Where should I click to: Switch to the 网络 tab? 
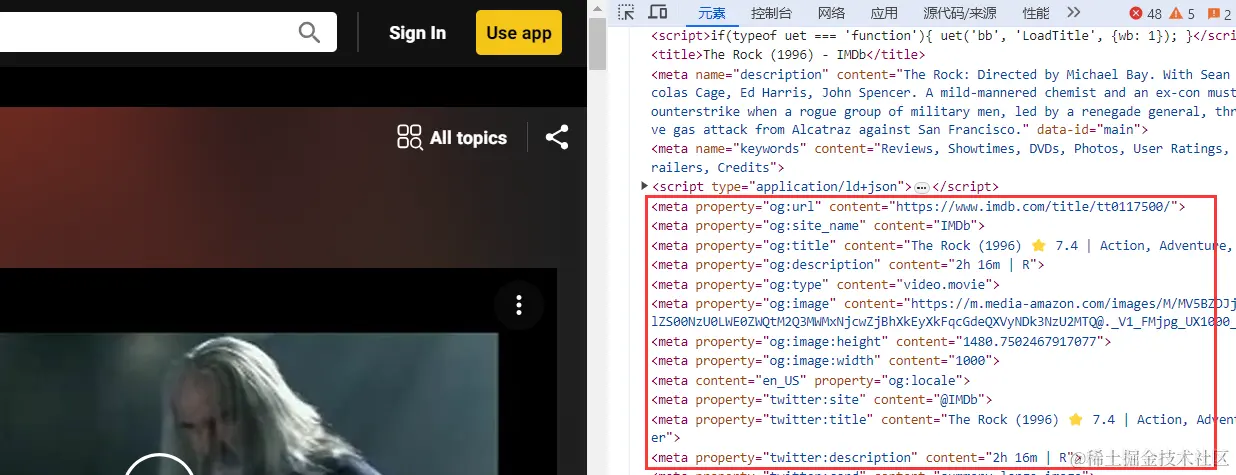click(x=831, y=13)
